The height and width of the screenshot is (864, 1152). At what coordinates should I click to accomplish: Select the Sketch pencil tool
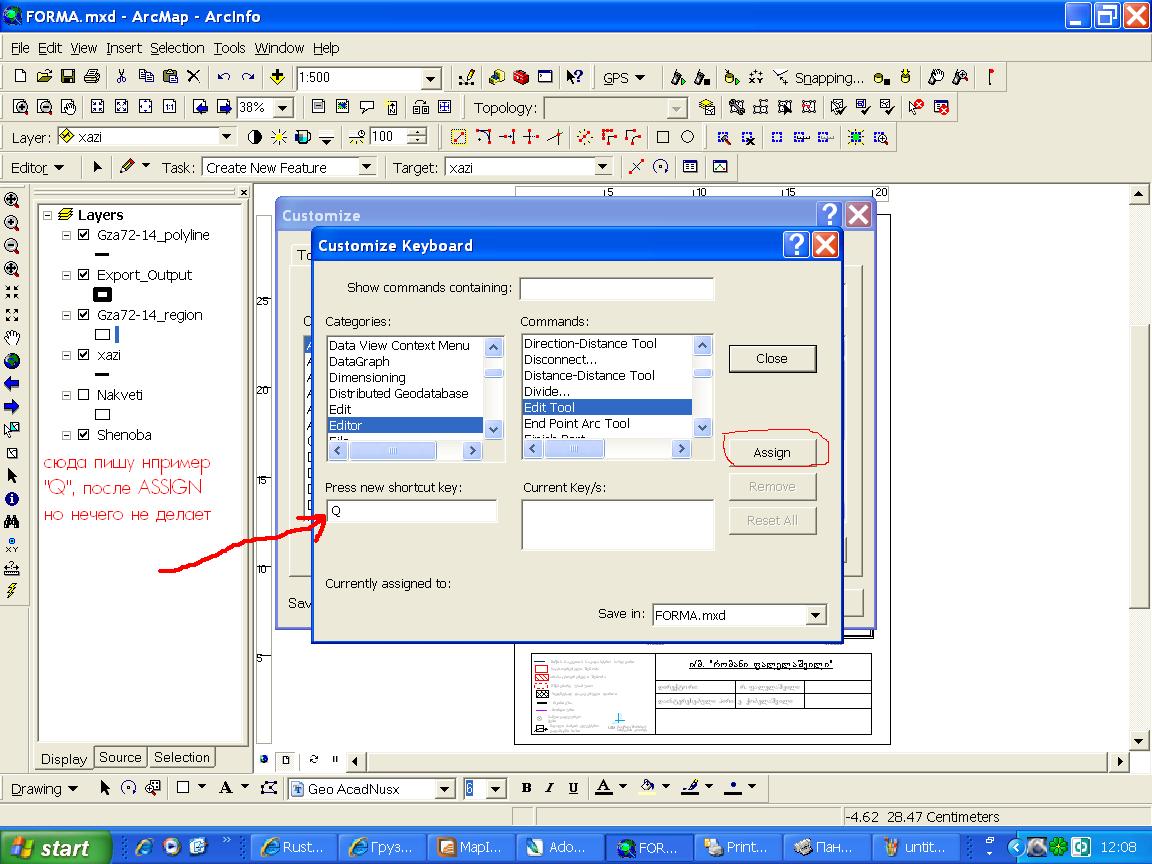pos(127,168)
